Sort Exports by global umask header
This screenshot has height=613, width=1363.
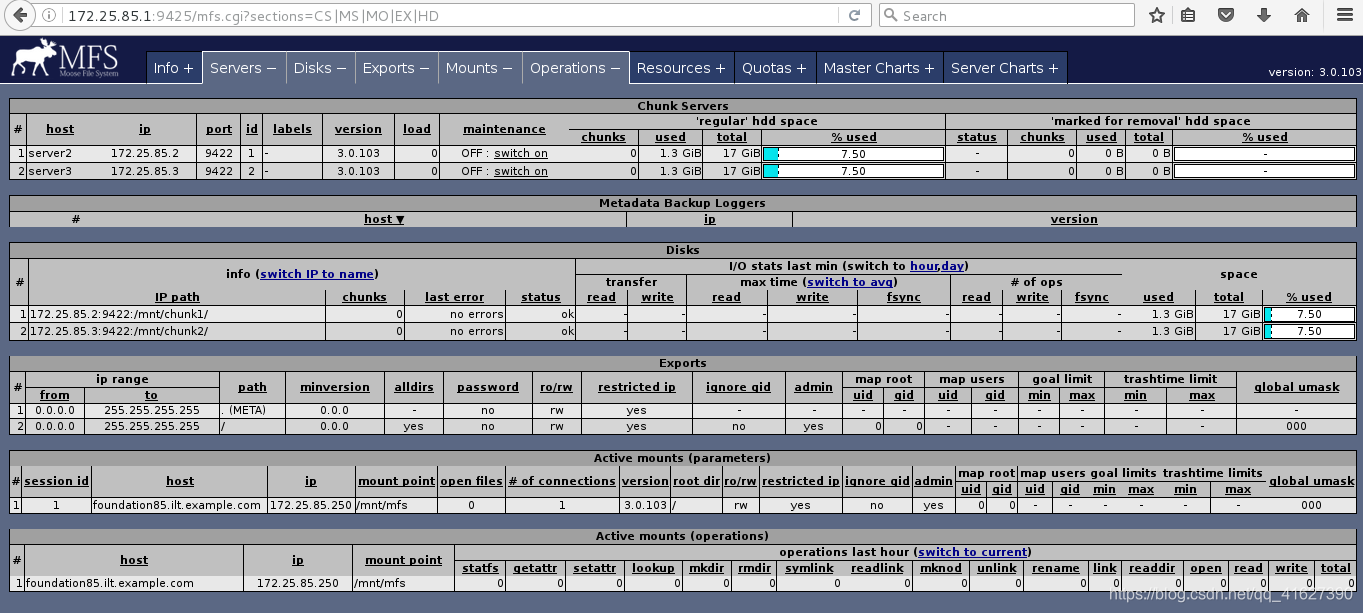1297,387
